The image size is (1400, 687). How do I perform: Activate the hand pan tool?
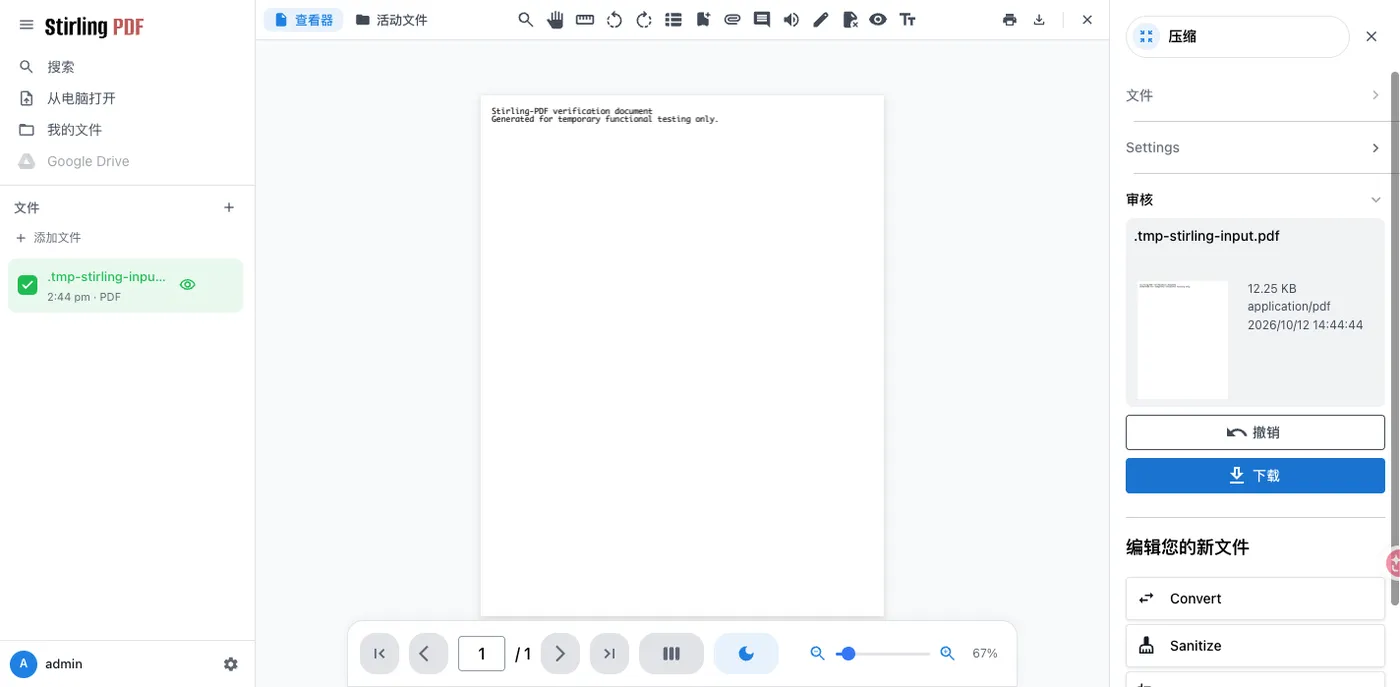(x=556, y=20)
